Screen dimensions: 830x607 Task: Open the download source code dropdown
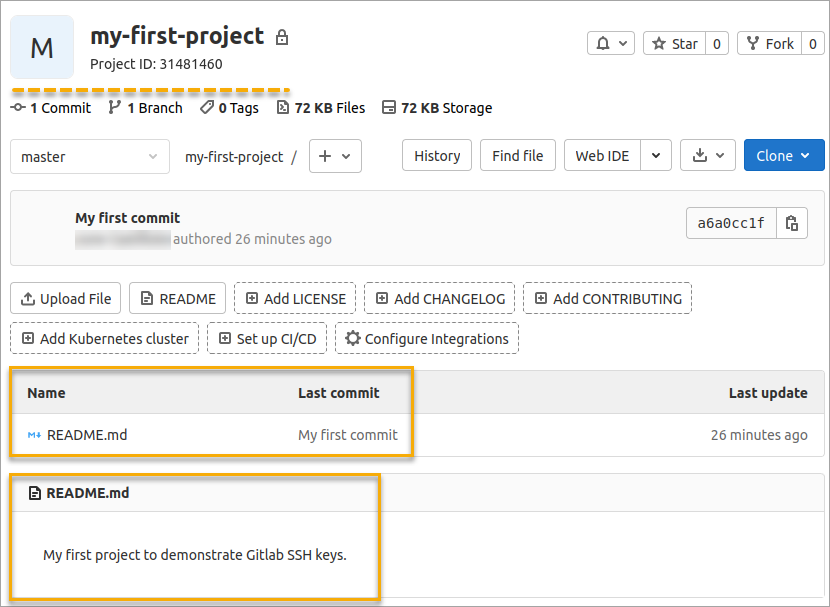click(708, 156)
